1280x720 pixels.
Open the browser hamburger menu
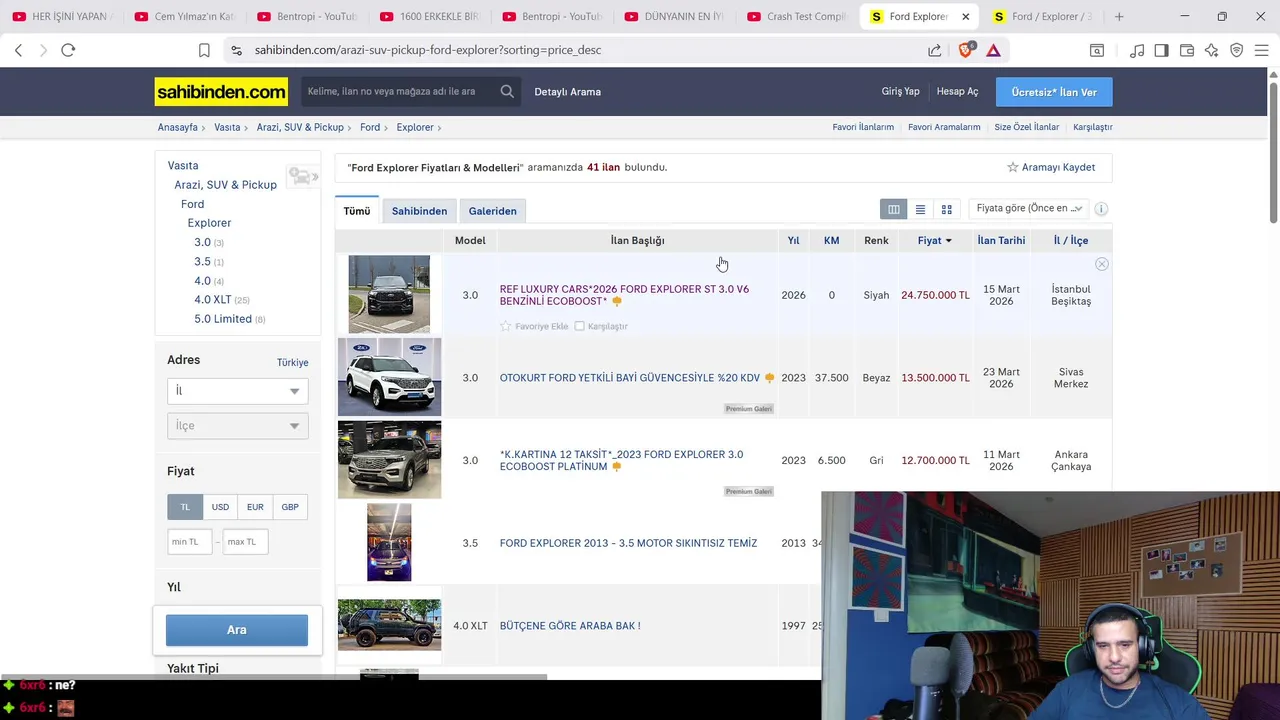pos(1261,50)
